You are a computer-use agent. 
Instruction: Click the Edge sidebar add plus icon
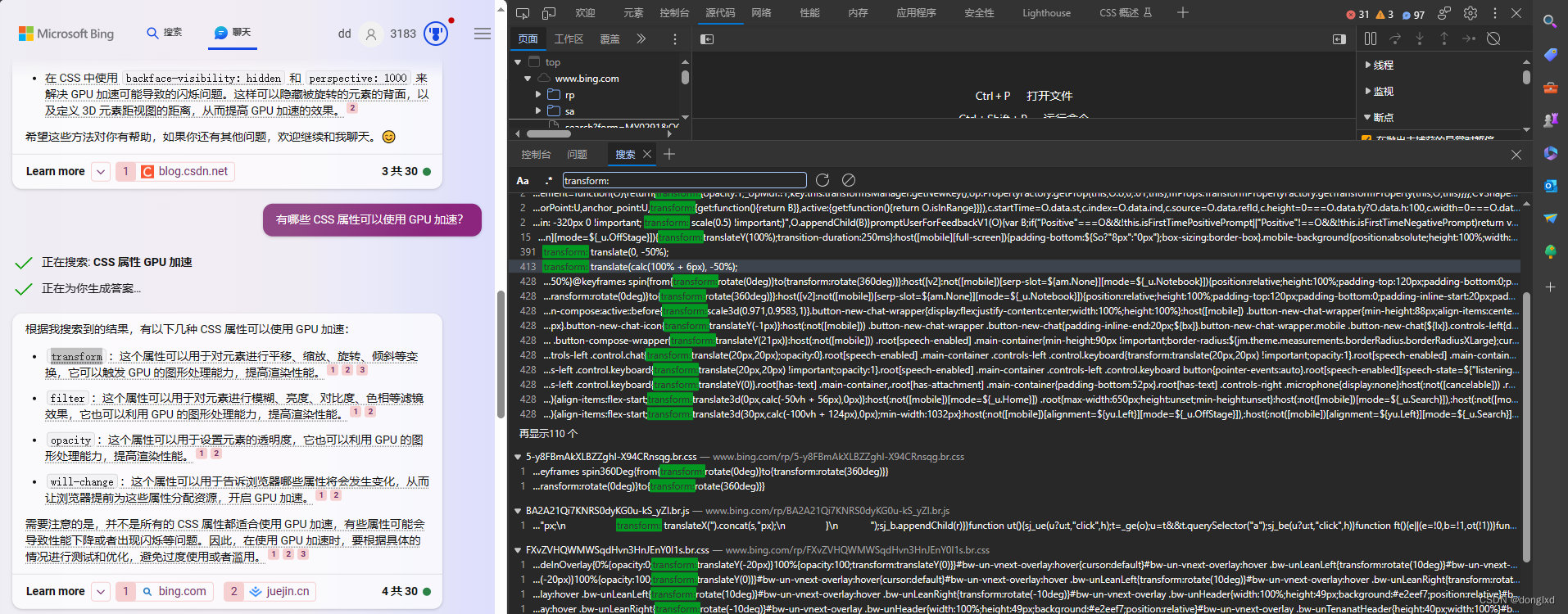(x=1550, y=287)
